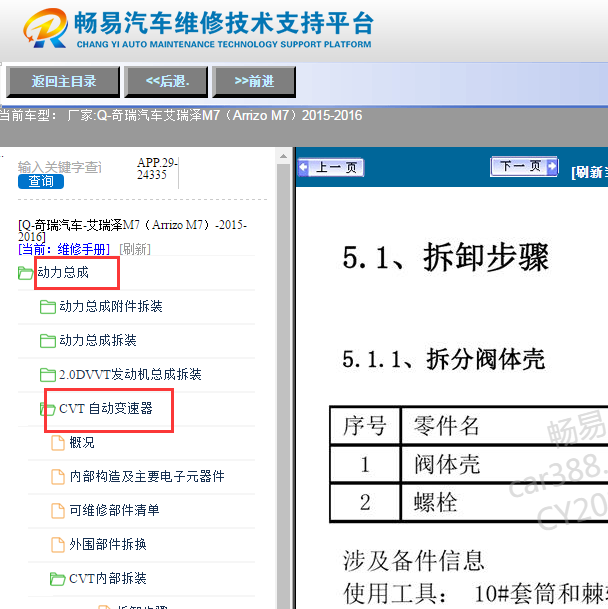Click the 序号 table header cell
This screenshot has height=609, width=608.
(x=365, y=426)
